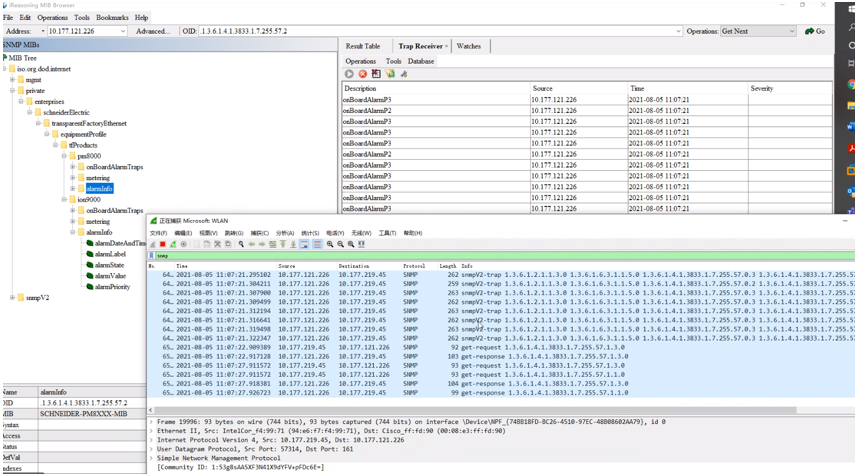The width and height of the screenshot is (861, 474).
Task: Open the Help menu in MIB Browser
Action: pyautogui.click(x=142, y=18)
